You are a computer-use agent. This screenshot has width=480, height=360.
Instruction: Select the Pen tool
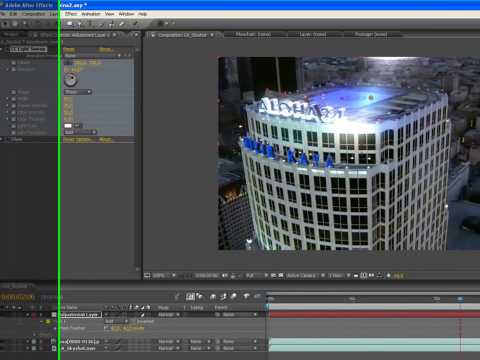click(79, 24)
